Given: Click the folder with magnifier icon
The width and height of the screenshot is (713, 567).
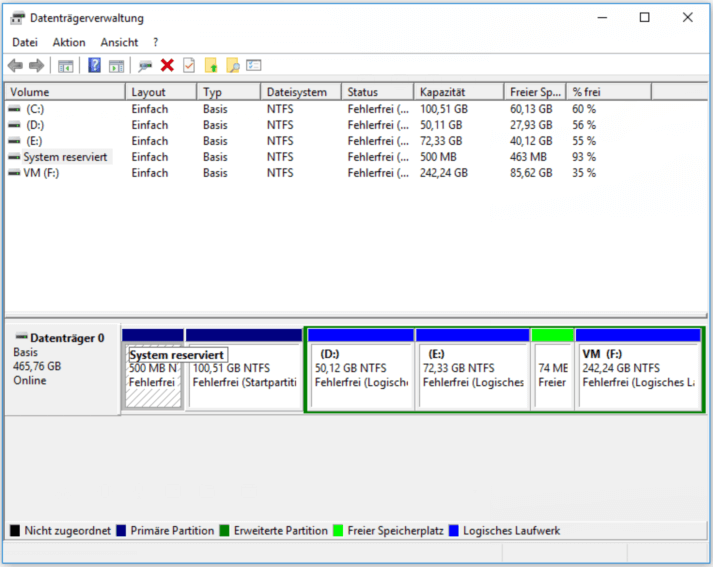Looking at the screenshot, I should click(233, 65).
